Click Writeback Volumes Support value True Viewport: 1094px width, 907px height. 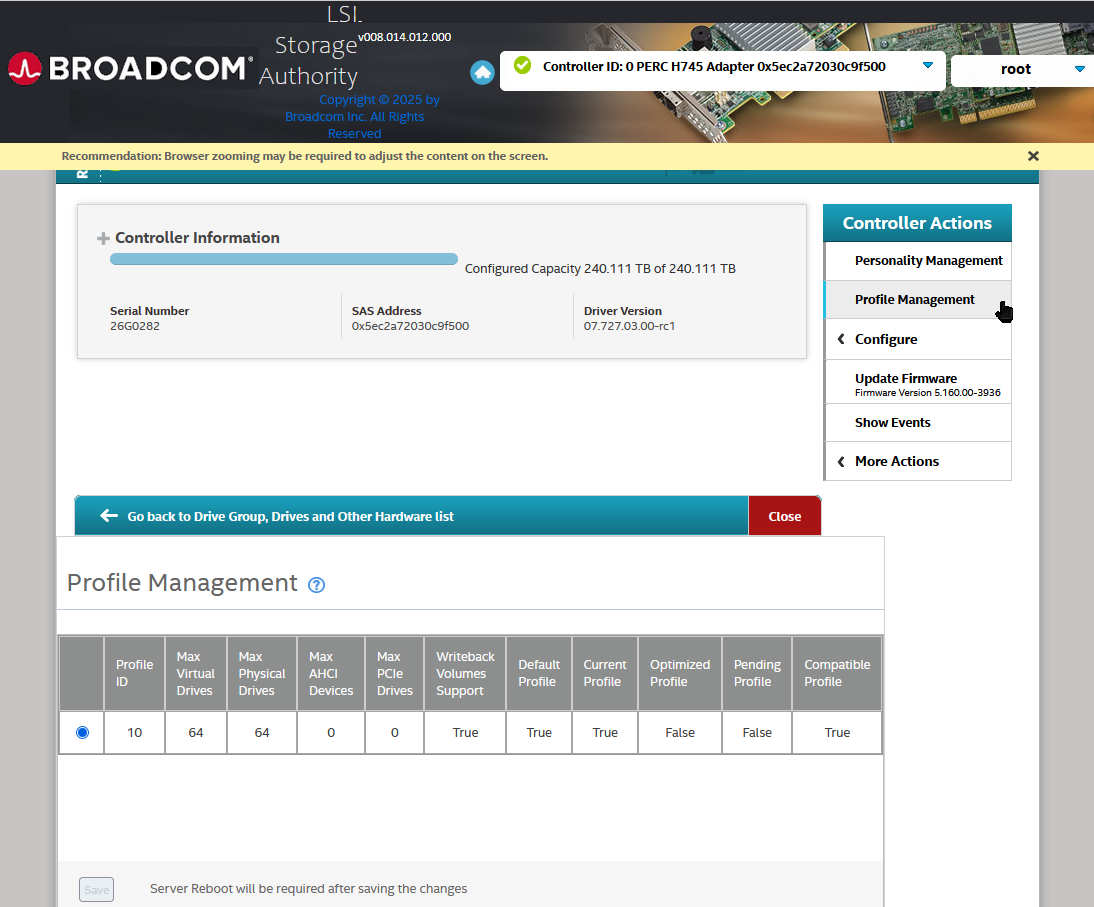tap(465, 733)
